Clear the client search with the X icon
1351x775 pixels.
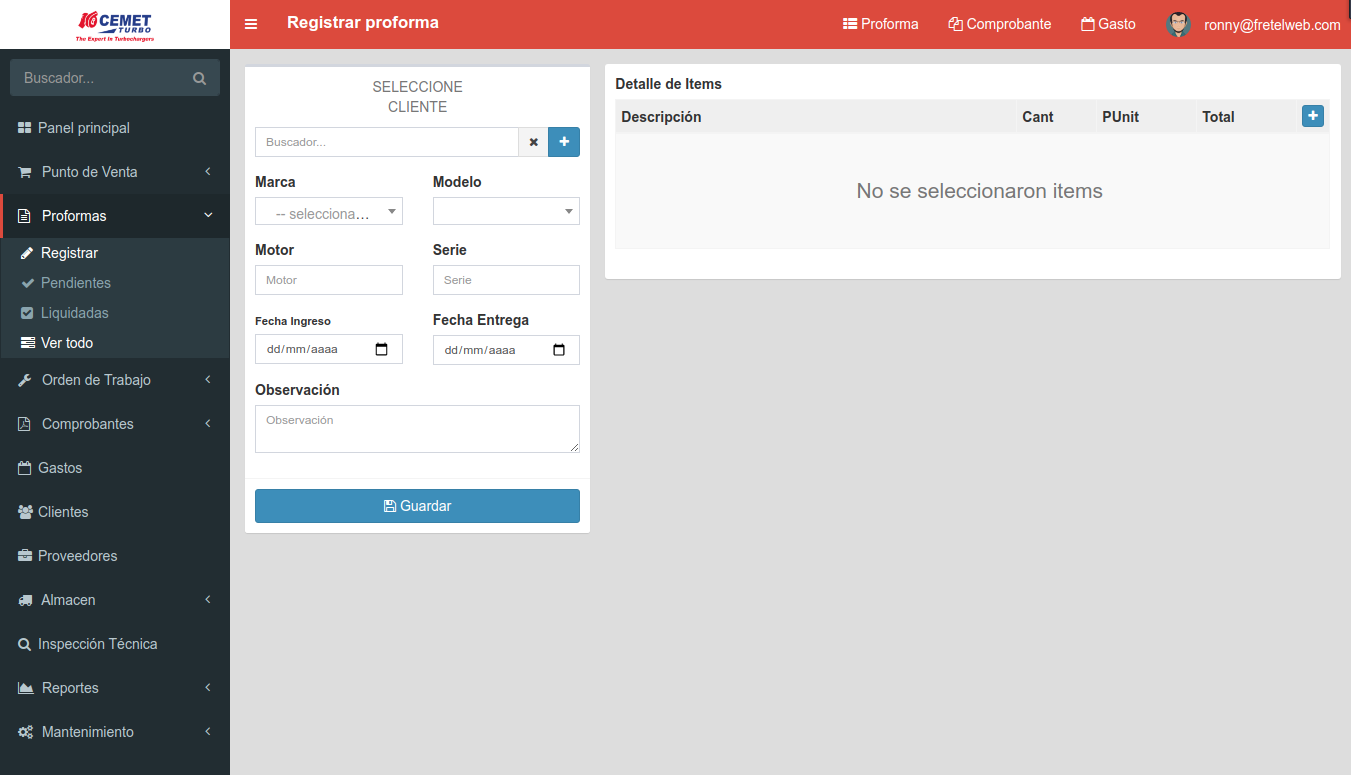click(533, 142)
